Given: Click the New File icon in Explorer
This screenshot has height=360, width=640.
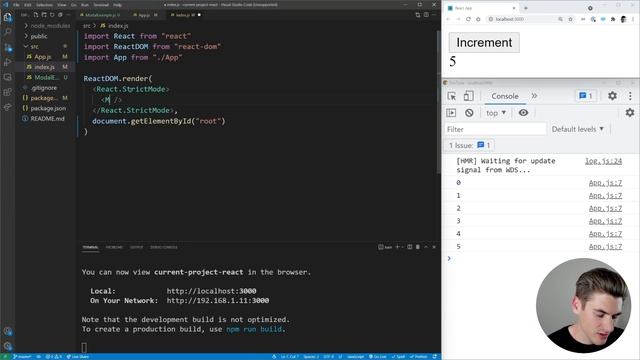Looking at the screenshot, I should click(x=36, y=15).
